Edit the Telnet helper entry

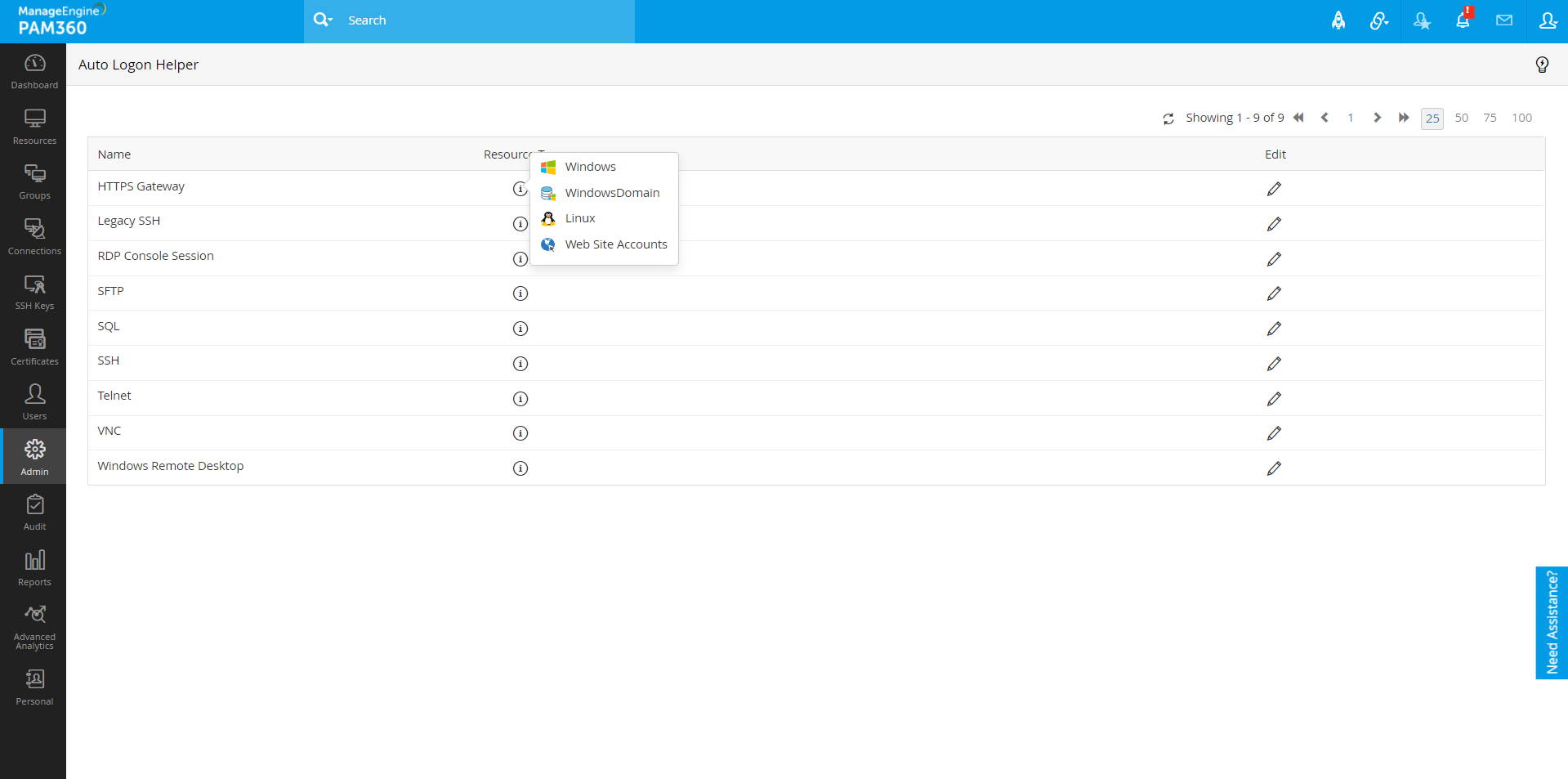click(1274, 399)
